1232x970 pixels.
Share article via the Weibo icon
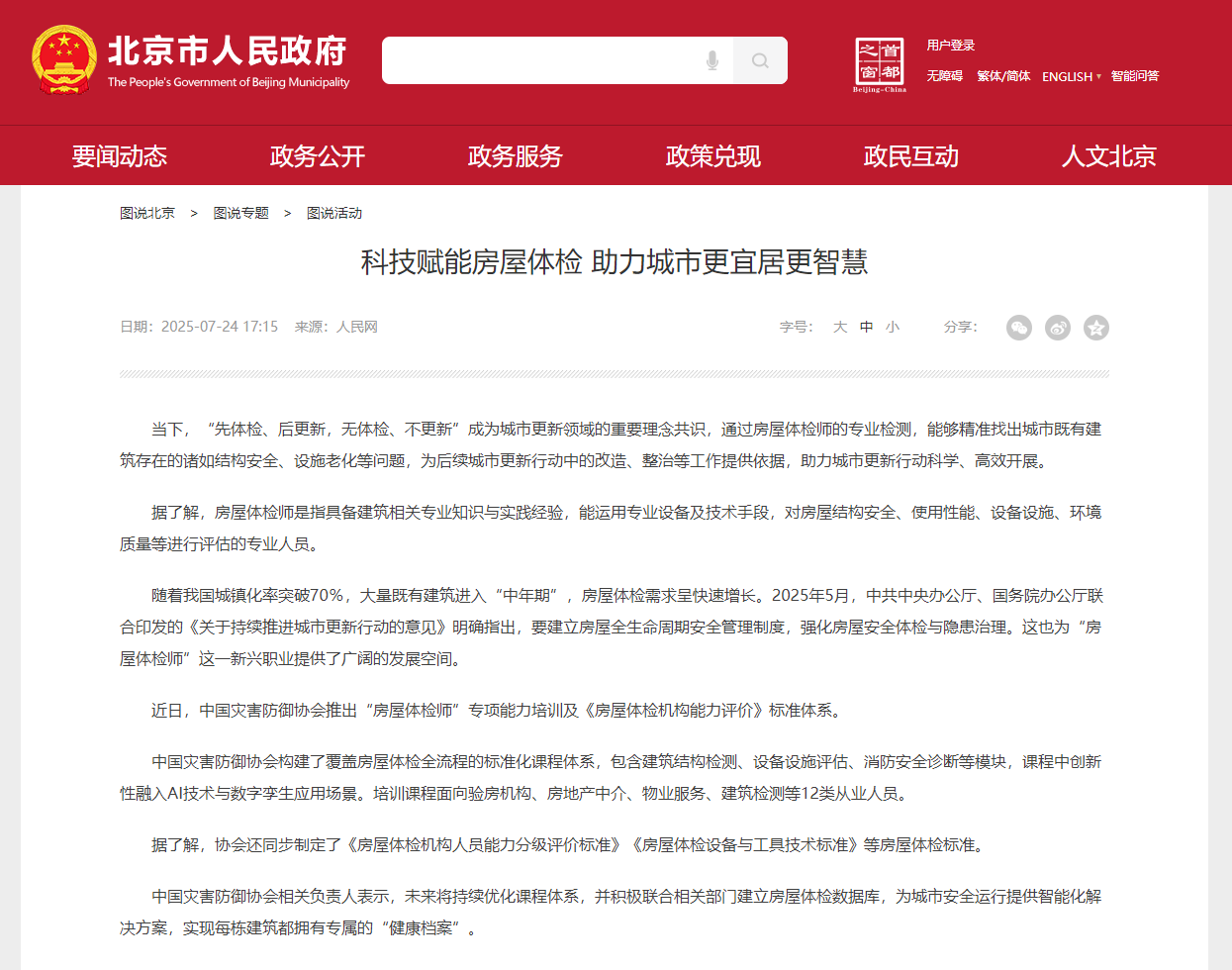click(1057, 328)
